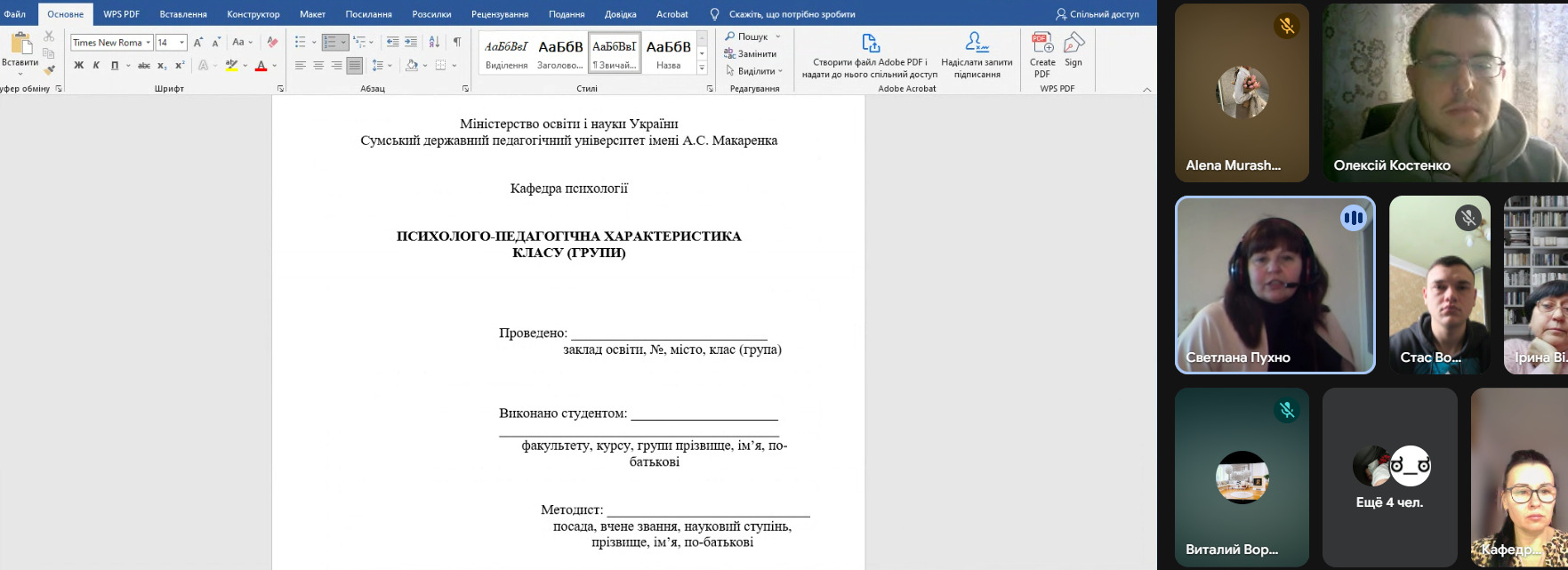Image resolution: width=1568 pixels, height=570 pixels.
Task: Click the Спільний доступ button
Action: [x=1096, y=14]
